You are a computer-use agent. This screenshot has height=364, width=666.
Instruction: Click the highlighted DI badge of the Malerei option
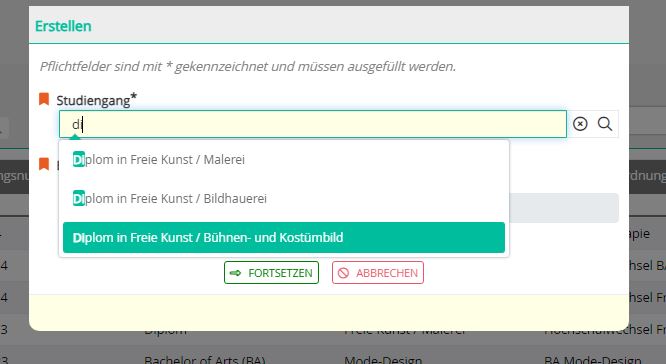coord(79,159)
